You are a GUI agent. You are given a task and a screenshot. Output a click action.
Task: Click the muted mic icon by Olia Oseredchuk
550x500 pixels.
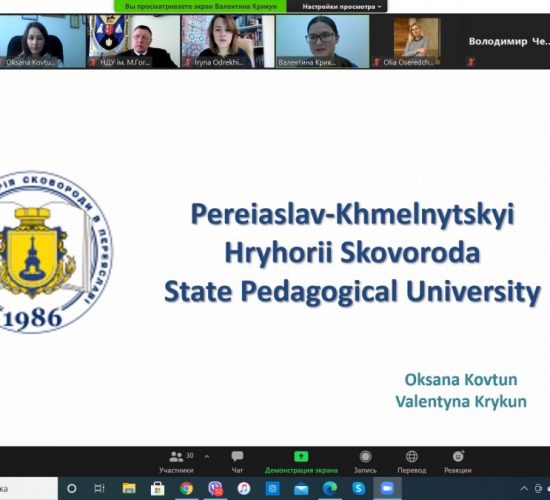point(376,62)
